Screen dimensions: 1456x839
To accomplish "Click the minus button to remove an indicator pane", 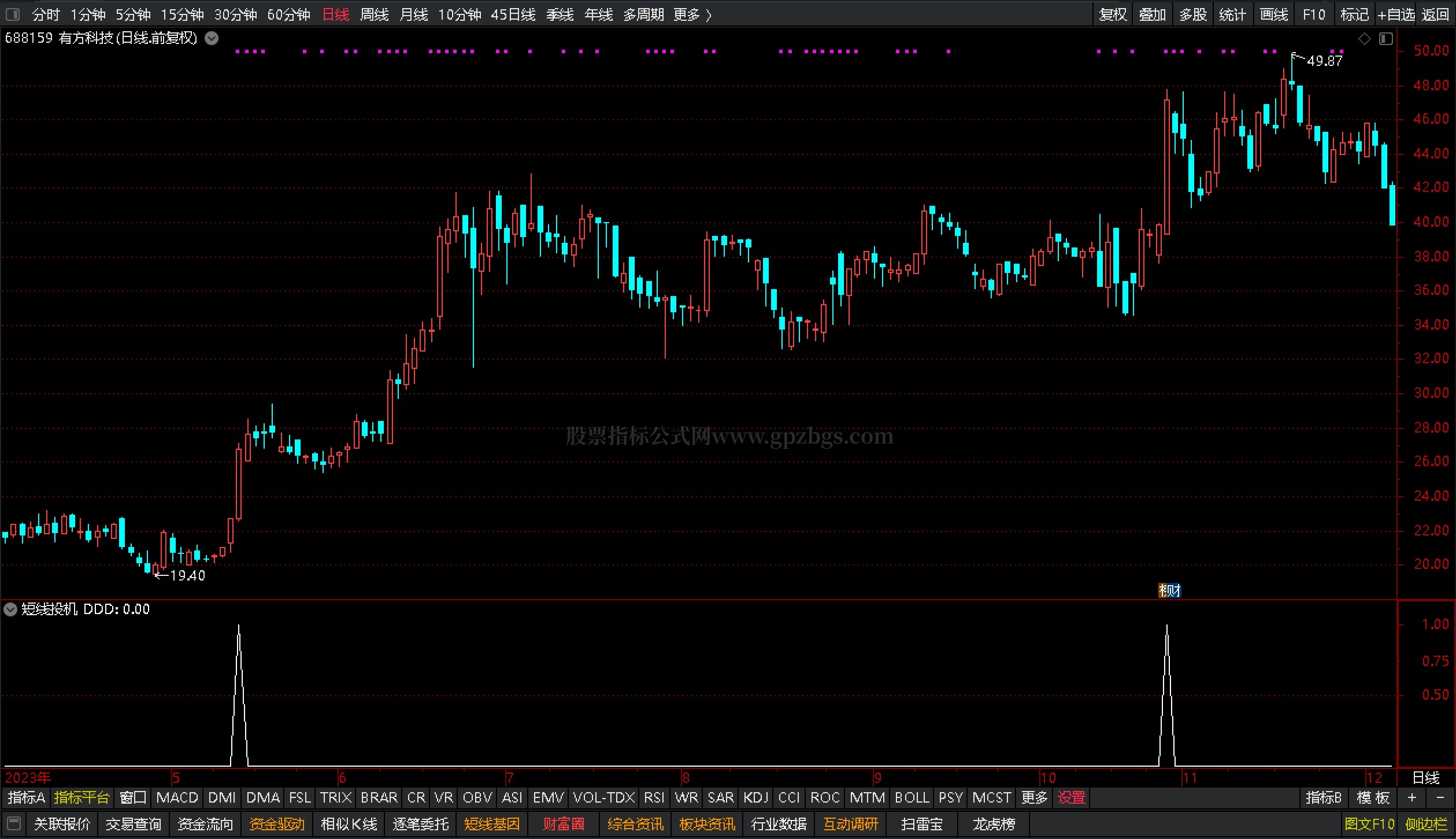I will (1440, 797).
